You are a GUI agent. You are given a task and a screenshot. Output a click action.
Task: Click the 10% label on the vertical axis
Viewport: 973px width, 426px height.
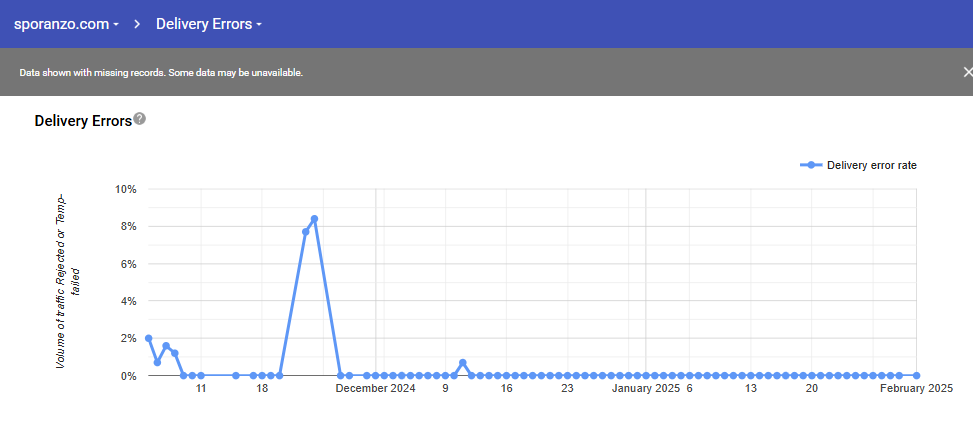(126, 189)
